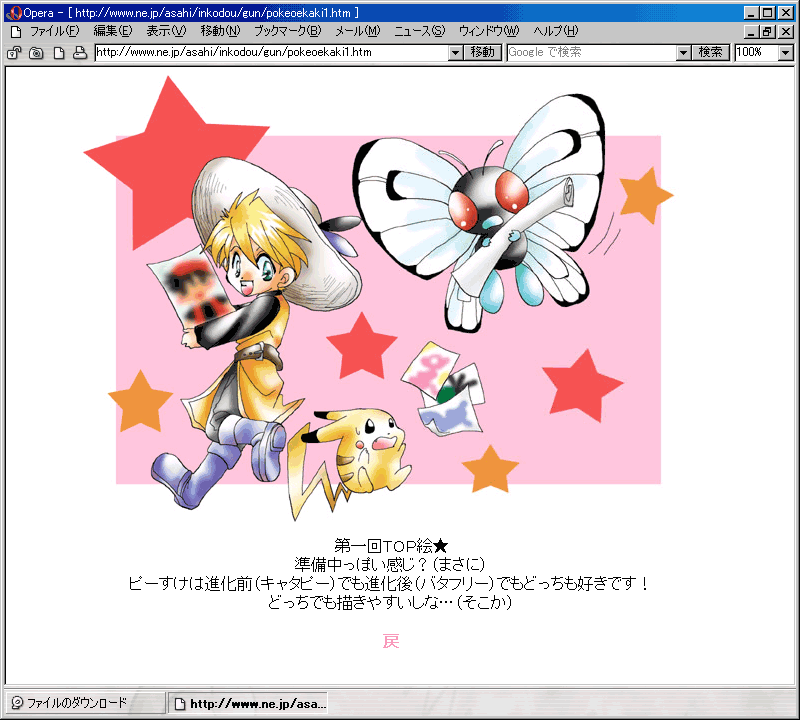This screenshot has width=800, height=720.
Task: Open the ファイル(F) menu
Action: tap(55, 31)
